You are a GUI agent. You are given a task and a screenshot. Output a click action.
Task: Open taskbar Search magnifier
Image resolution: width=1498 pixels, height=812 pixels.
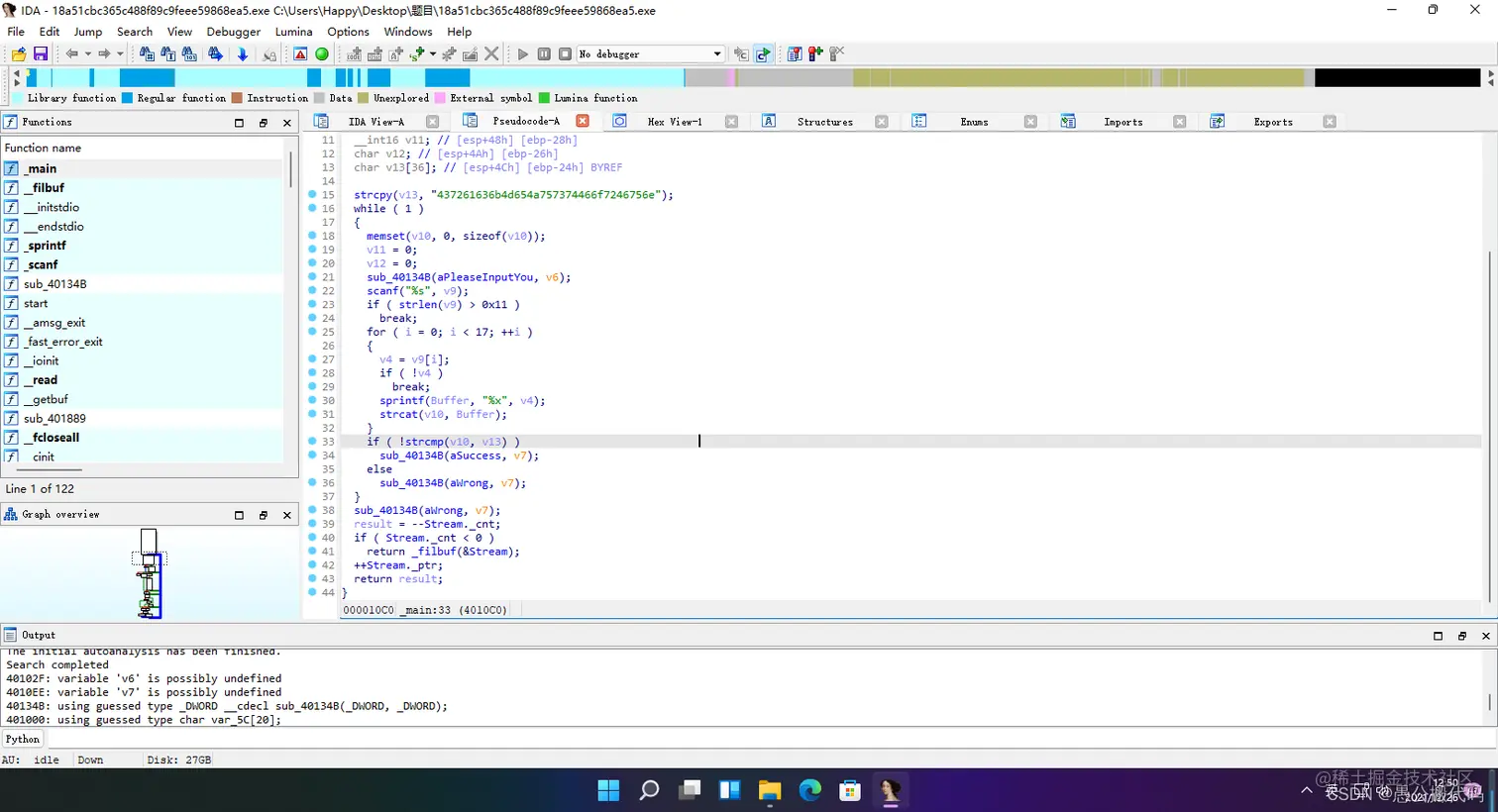(x=649, y=790)
